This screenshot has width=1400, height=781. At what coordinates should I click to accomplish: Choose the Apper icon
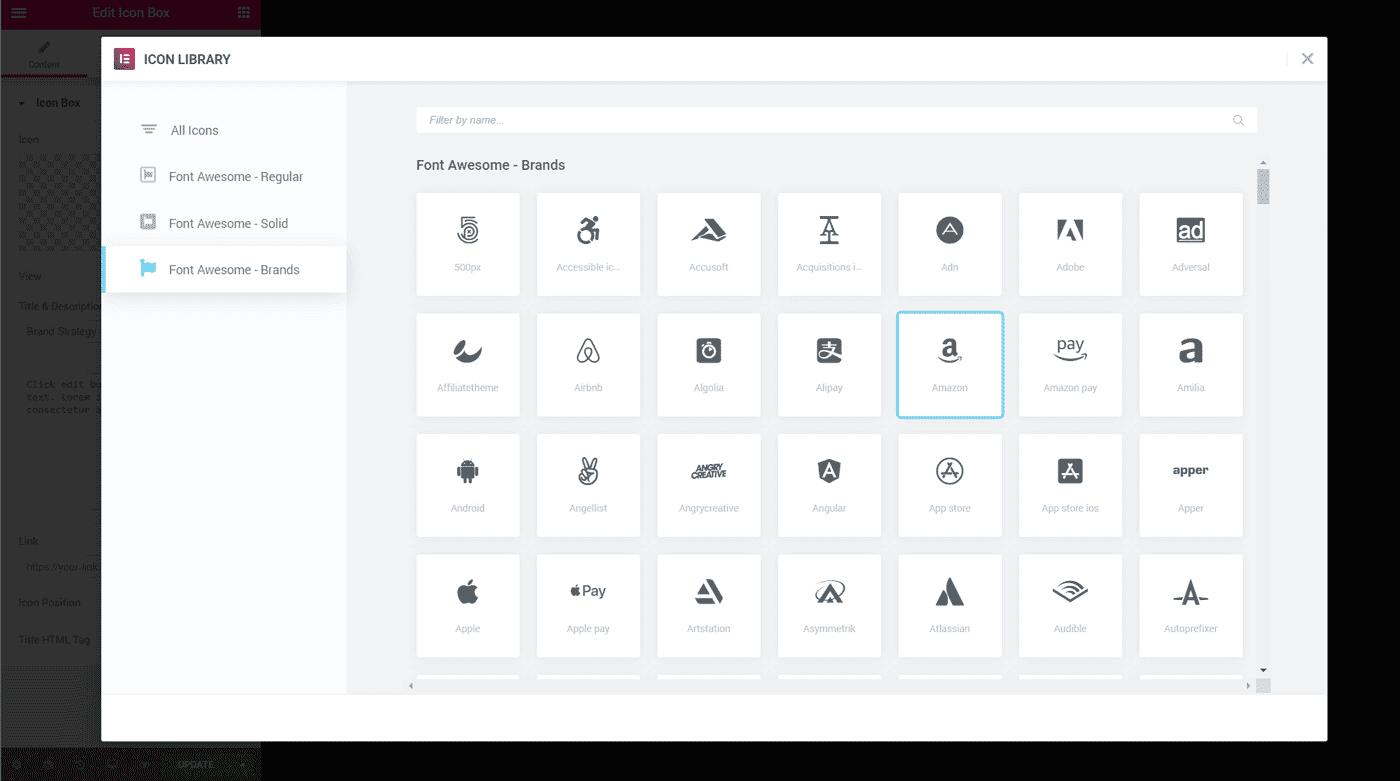click(1191, 485)
